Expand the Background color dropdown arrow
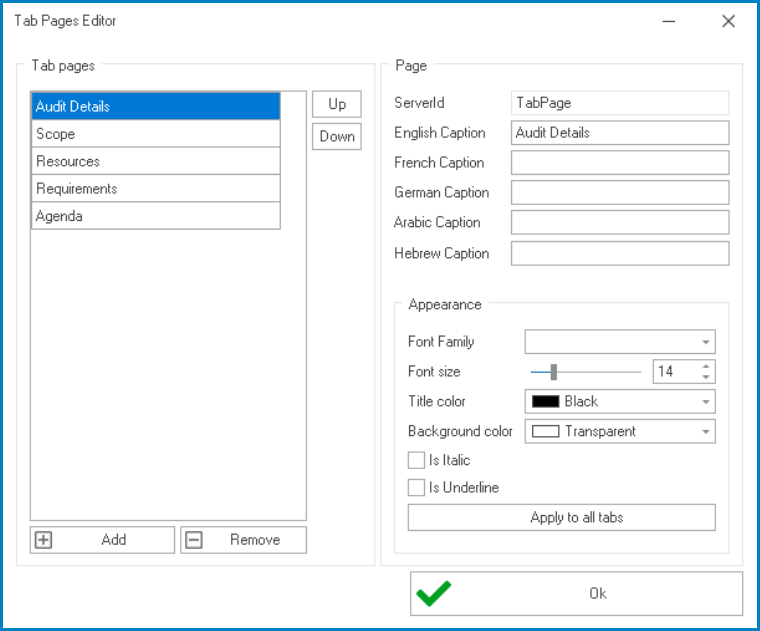This screenshot has height=631, width=760. (x=706, y=431)
